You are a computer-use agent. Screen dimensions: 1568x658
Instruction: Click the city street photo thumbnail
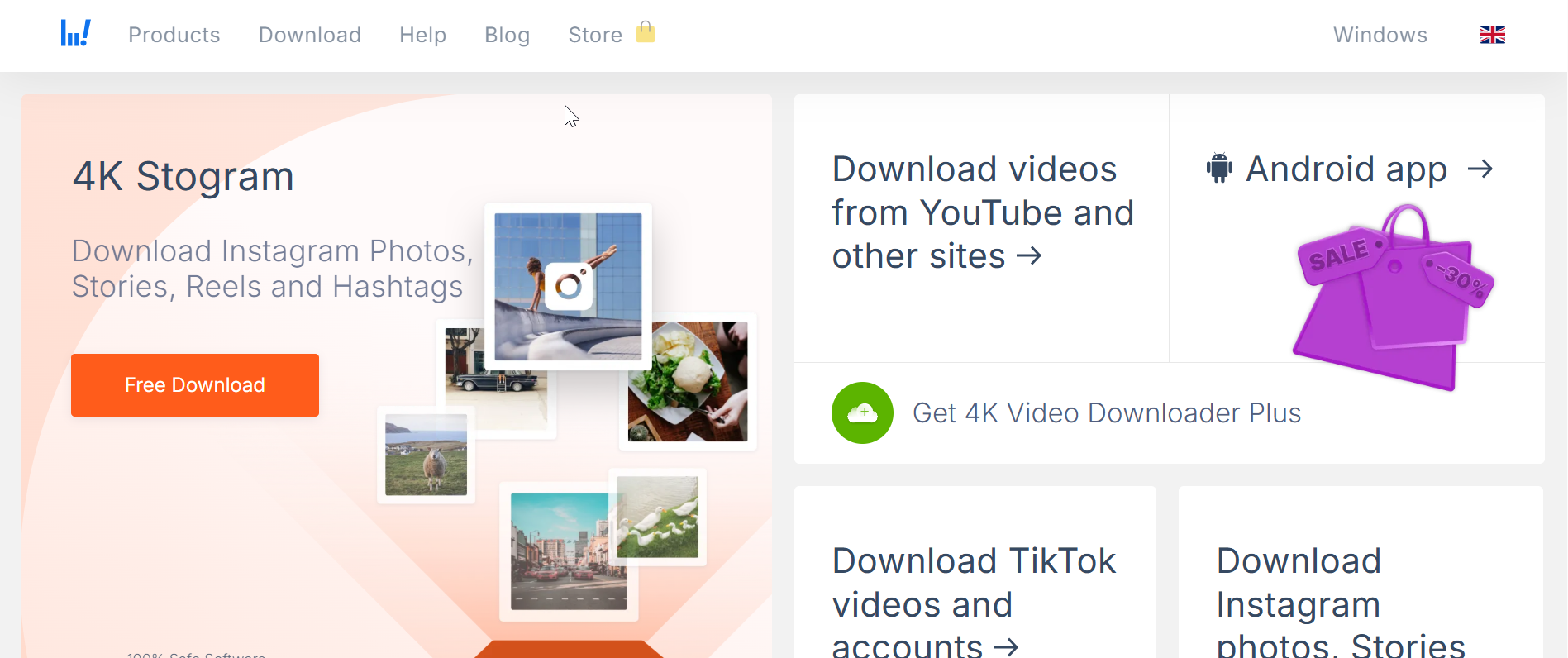click(569, 551)
